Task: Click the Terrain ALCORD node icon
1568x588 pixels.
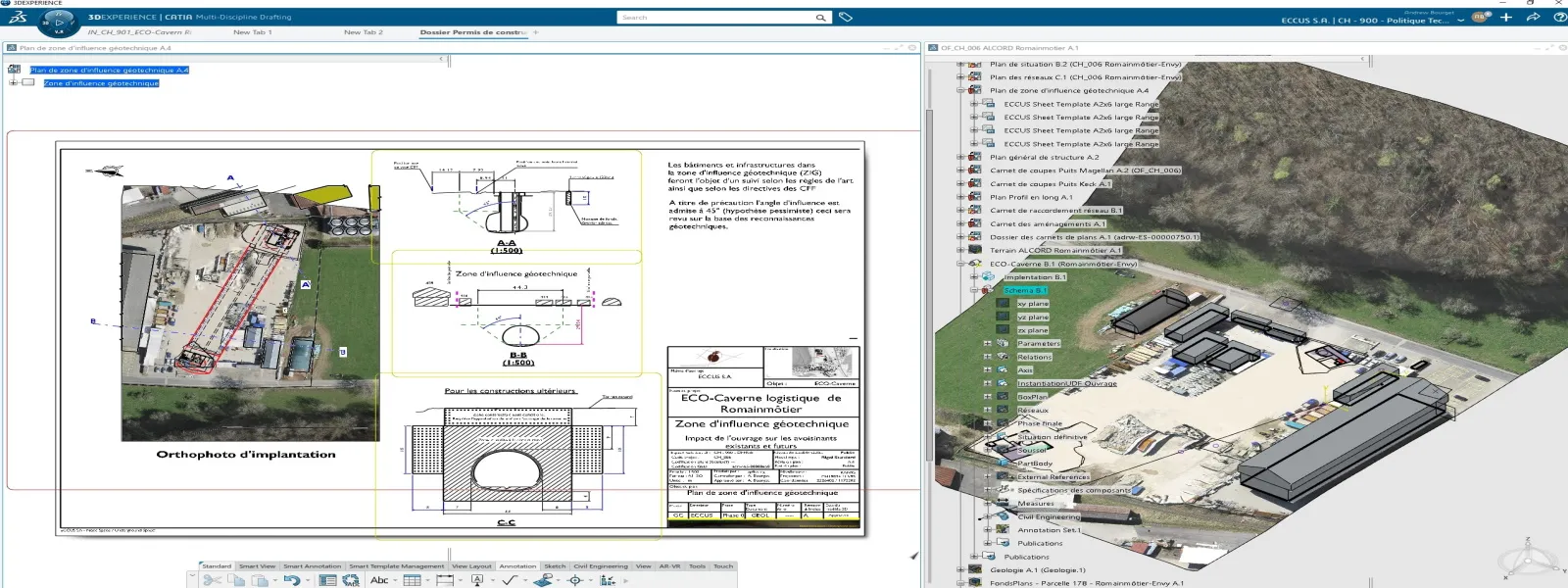Action: coord(974,250)
